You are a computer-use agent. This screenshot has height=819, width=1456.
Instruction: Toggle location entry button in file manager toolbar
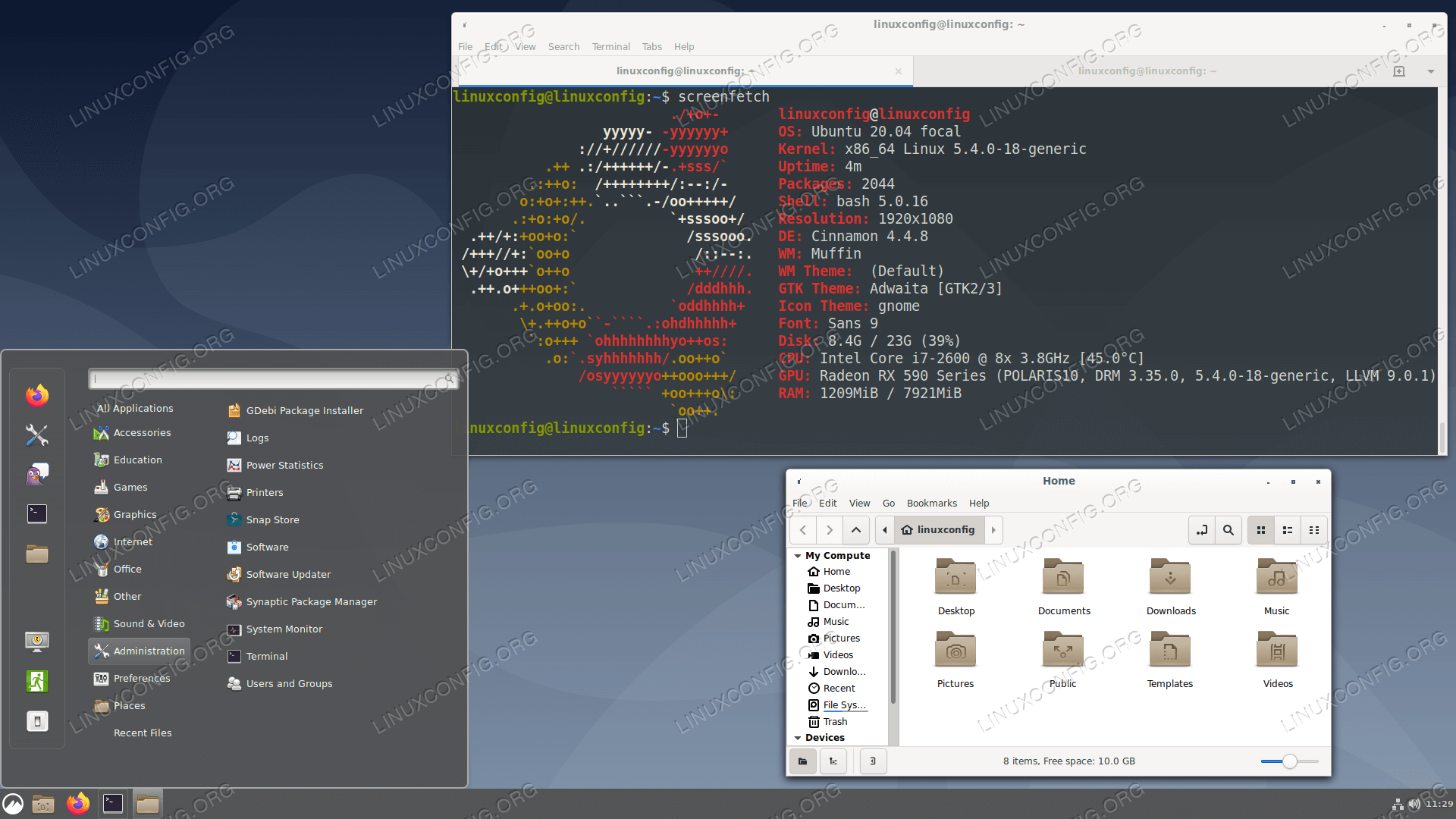(1202, 530)
